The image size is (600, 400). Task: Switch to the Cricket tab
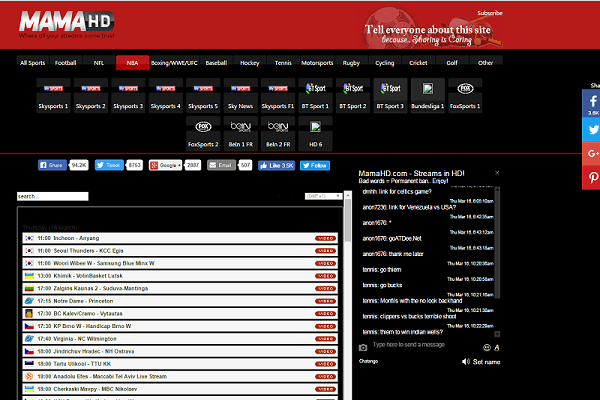pos(418,63)
